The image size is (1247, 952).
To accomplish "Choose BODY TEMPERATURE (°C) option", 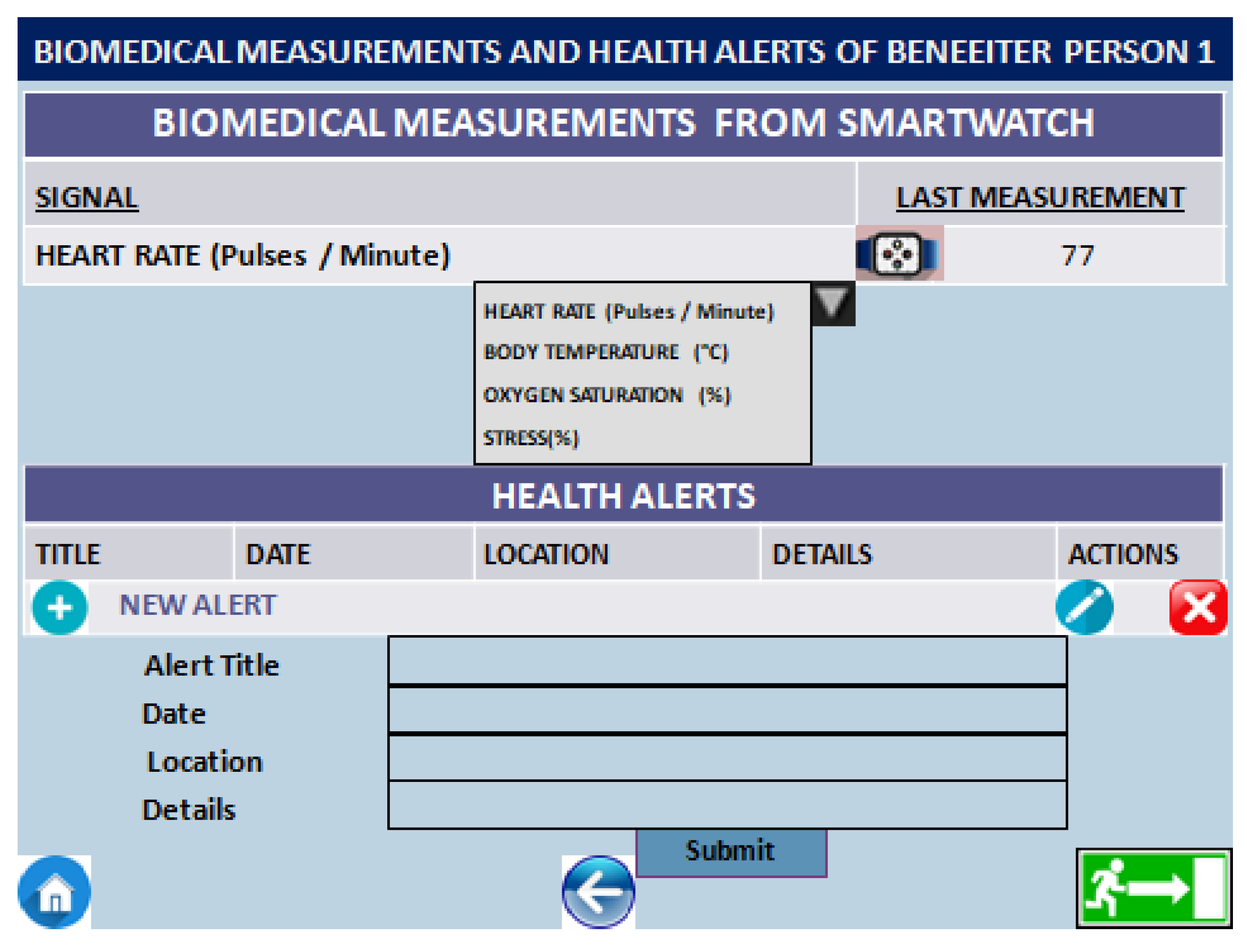I will tap(604, 351).
